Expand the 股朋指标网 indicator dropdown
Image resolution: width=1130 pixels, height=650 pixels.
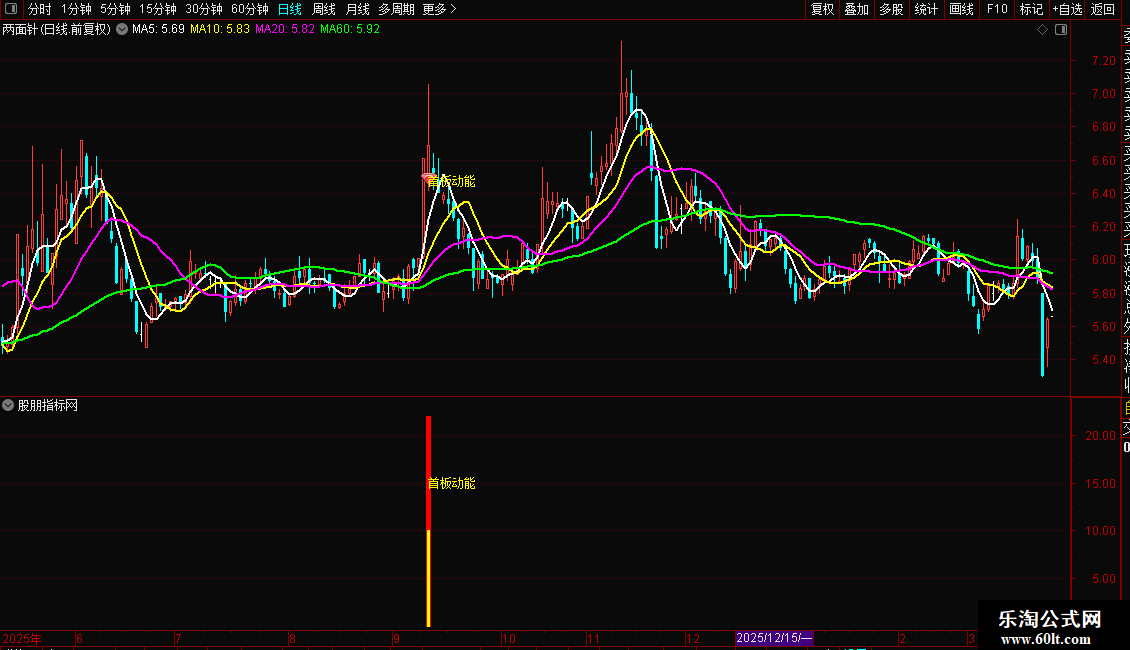(x=9, y=405)
